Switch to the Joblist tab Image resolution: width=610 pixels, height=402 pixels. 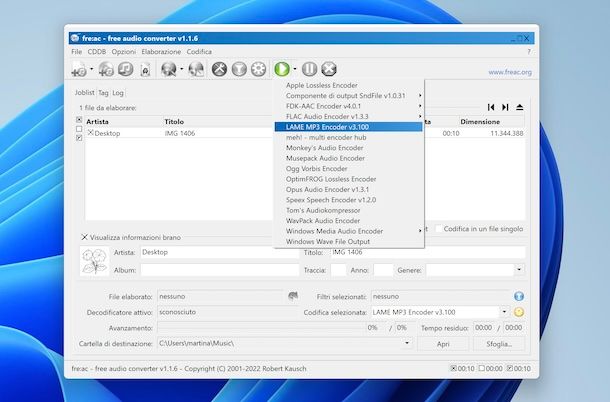[x=84, y=93]
